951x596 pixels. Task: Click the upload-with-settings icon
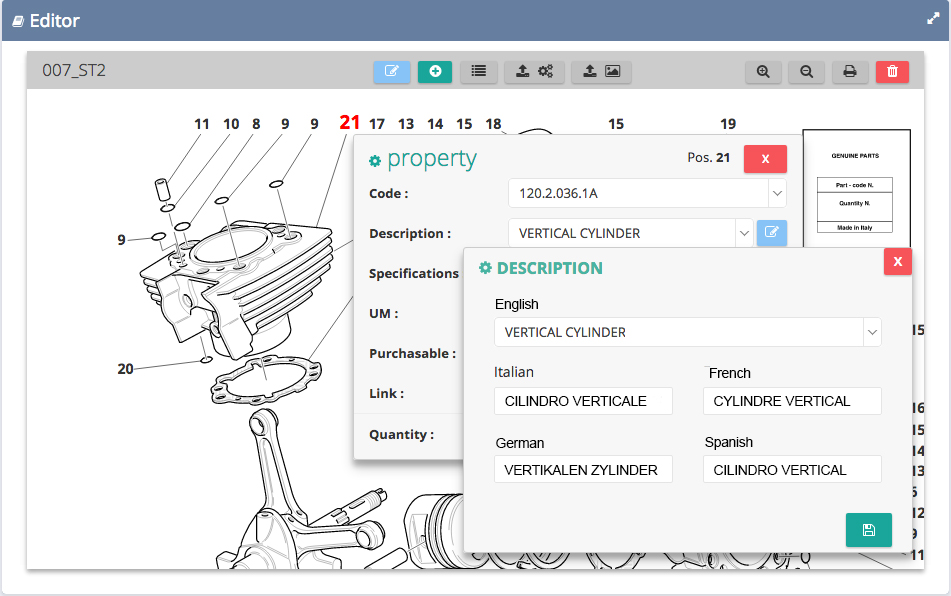pos(533,72)
